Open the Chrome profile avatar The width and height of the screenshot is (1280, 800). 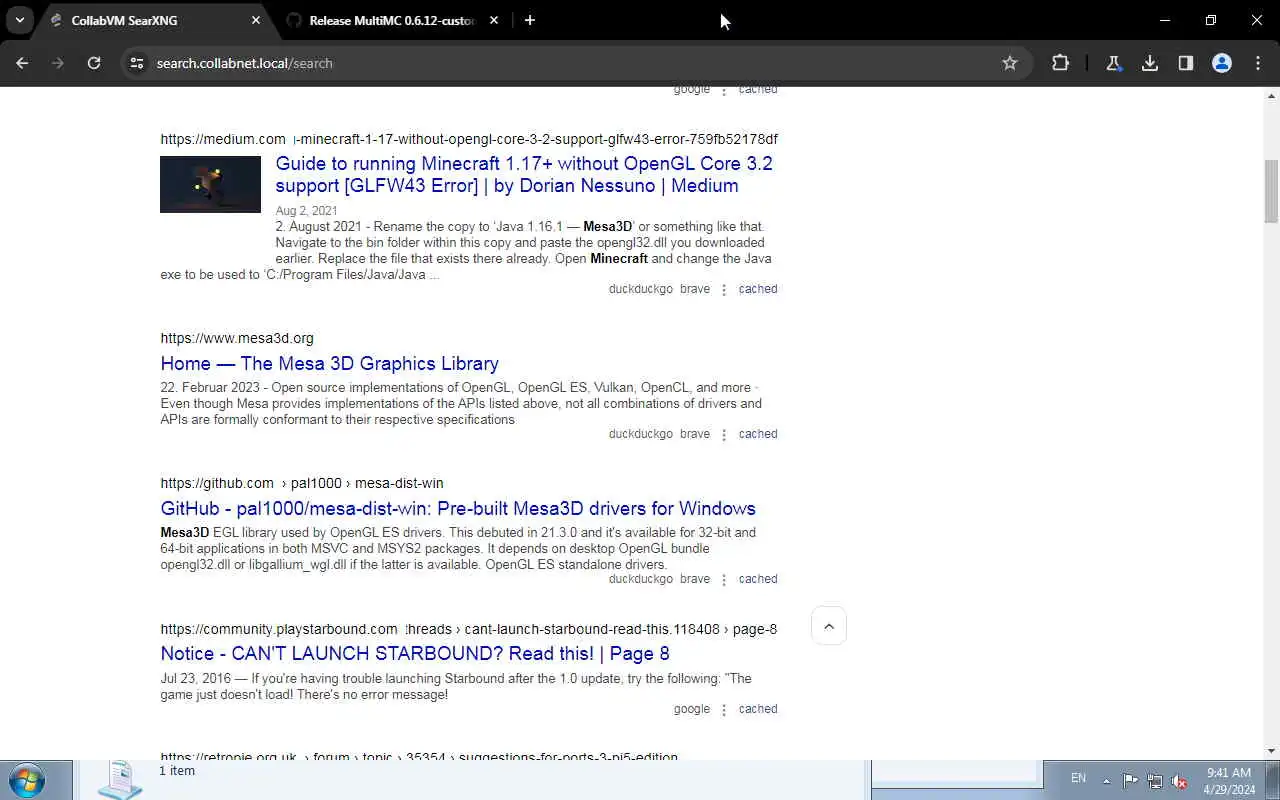tap(1222, 63)
